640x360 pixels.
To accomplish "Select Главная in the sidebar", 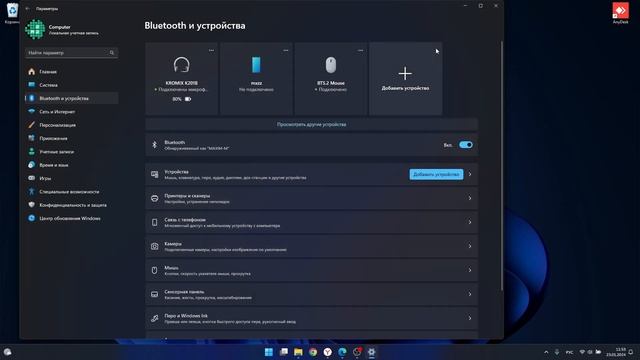I will coord(71,71).
